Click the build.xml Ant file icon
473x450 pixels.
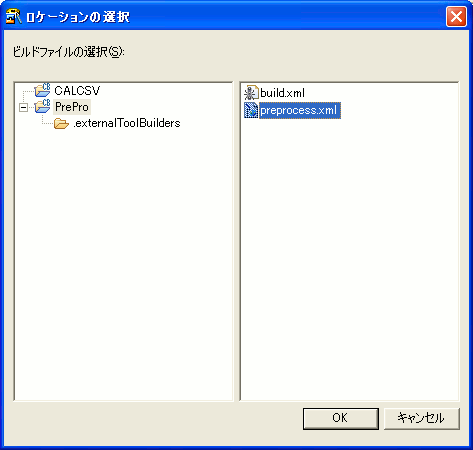(x=251, y=93)
